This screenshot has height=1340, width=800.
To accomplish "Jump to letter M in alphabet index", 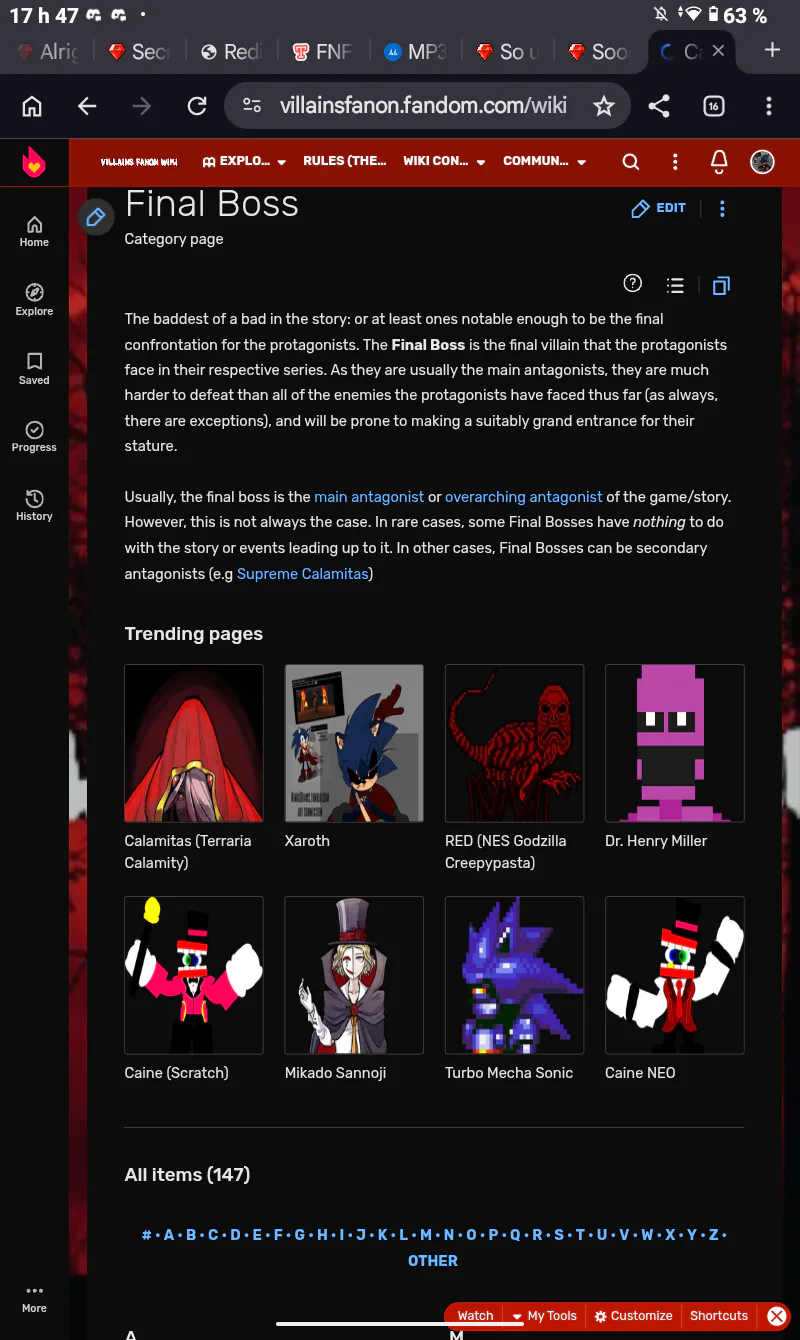I will tap(426, 1235).
